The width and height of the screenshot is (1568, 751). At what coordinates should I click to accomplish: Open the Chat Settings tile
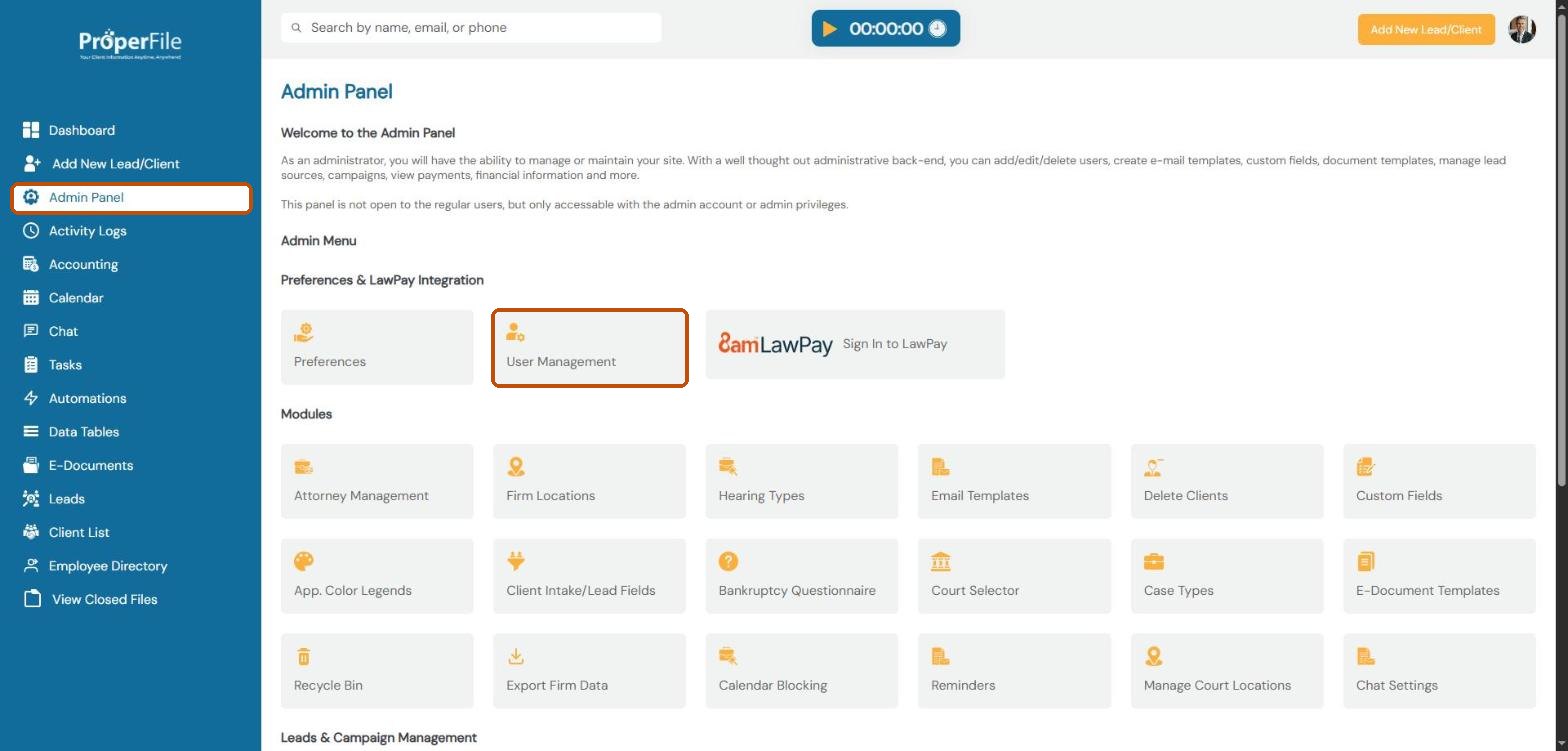pos(1439,671)
